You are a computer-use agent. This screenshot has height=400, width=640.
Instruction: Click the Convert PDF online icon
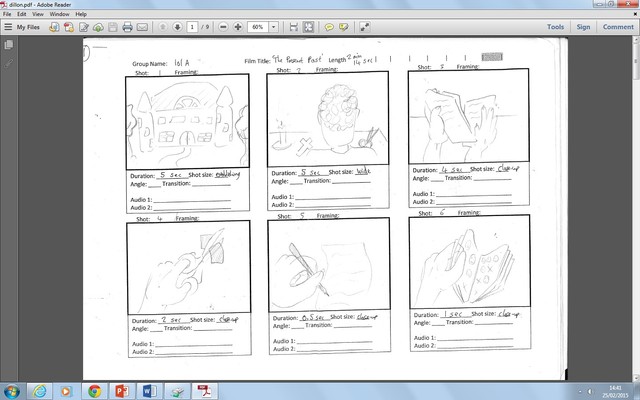click(54, 27)
